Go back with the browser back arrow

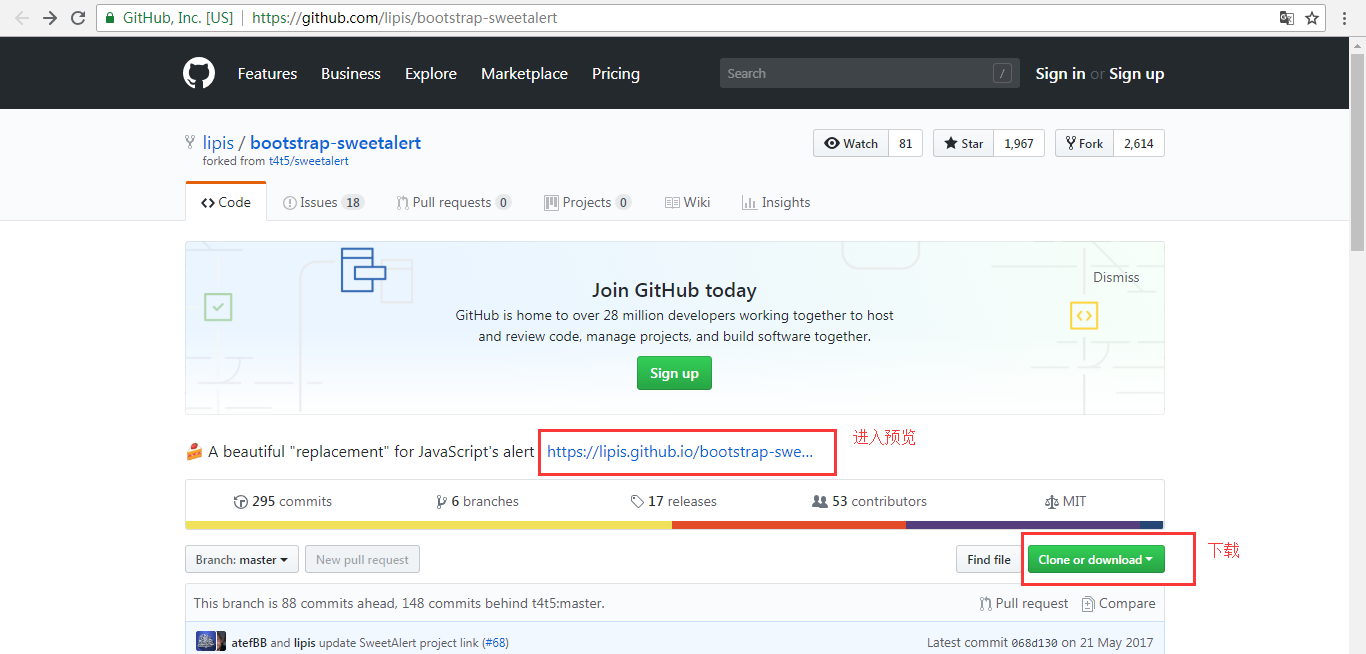tap(22, 18)
